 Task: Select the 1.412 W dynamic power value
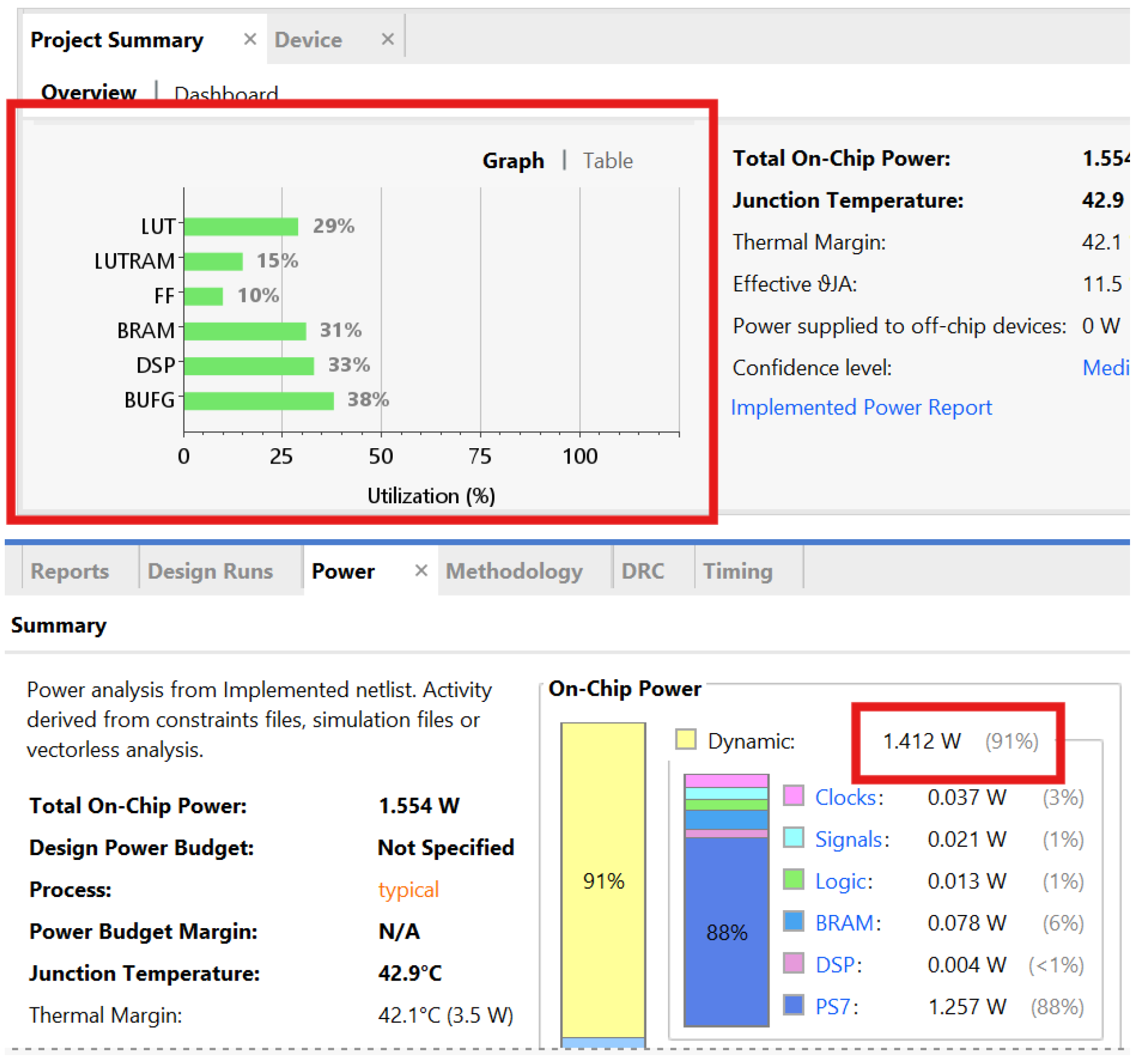(x=922, y=742)
